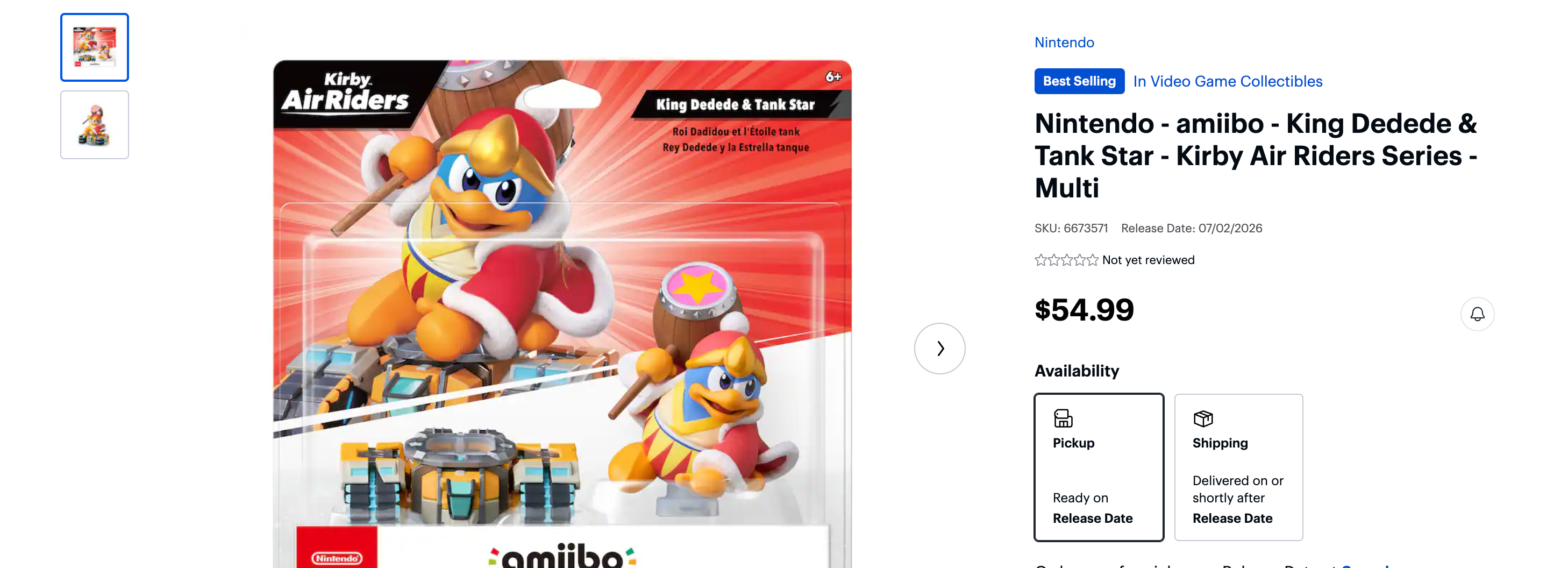Click the Shipping box icon
Screen dimensions: 1568x568
(1203, 418)
